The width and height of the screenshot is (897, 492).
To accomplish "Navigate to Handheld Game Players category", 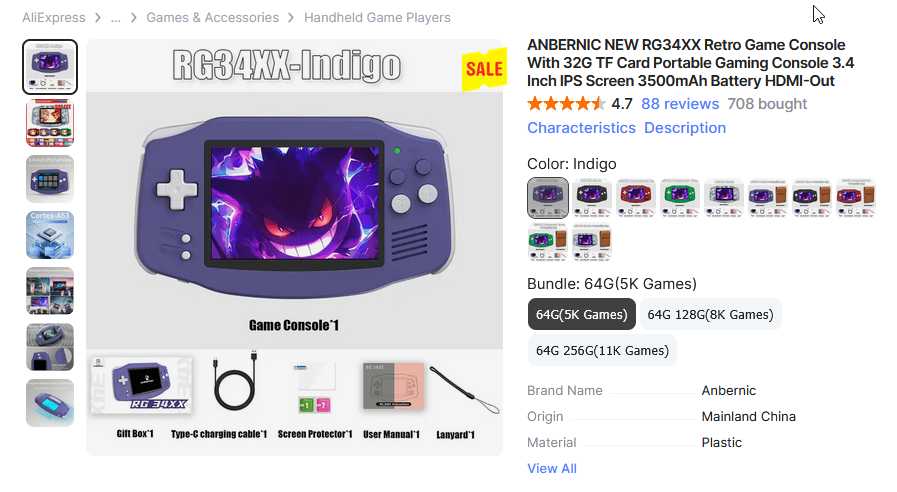I will pos(377,18).
